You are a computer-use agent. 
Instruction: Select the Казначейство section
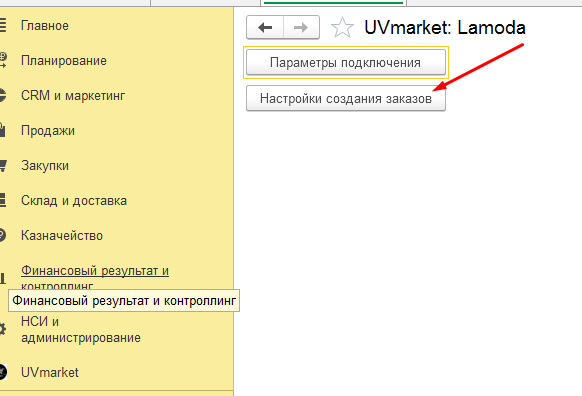(62, 235)
